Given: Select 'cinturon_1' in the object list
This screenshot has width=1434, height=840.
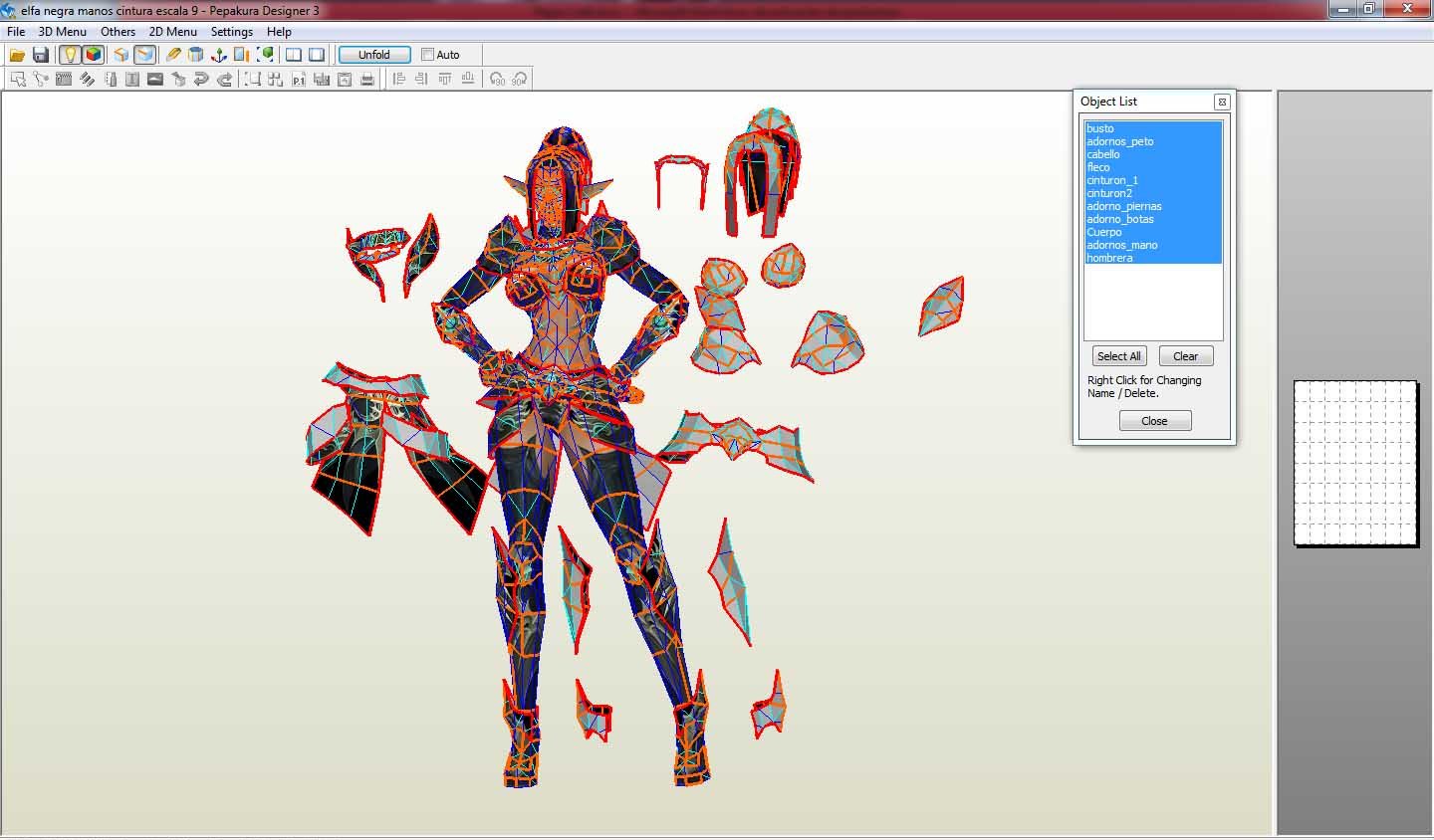Looking at the screenshot, I should [1153, 180].
